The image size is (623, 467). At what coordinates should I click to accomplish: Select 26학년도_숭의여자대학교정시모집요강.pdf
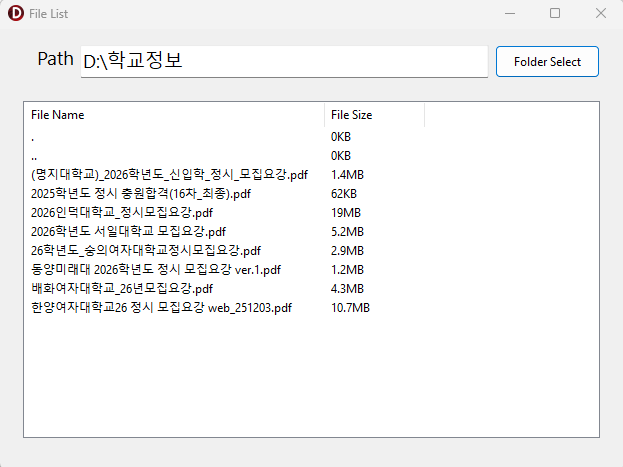pyautogui.click(x=146, y=251)
